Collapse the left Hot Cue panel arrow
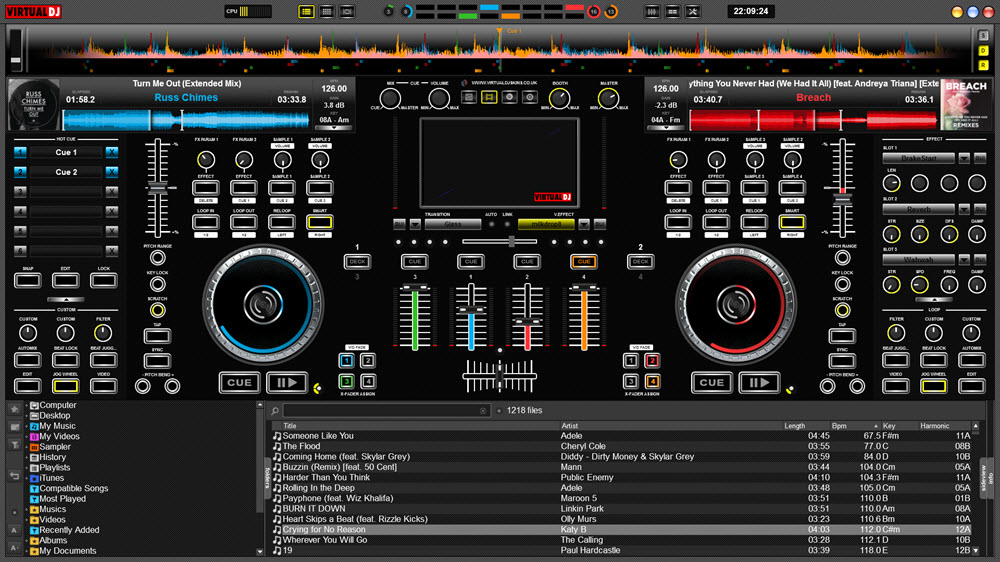This screenshot has width=1000, height=562. [x=66, y=299]
